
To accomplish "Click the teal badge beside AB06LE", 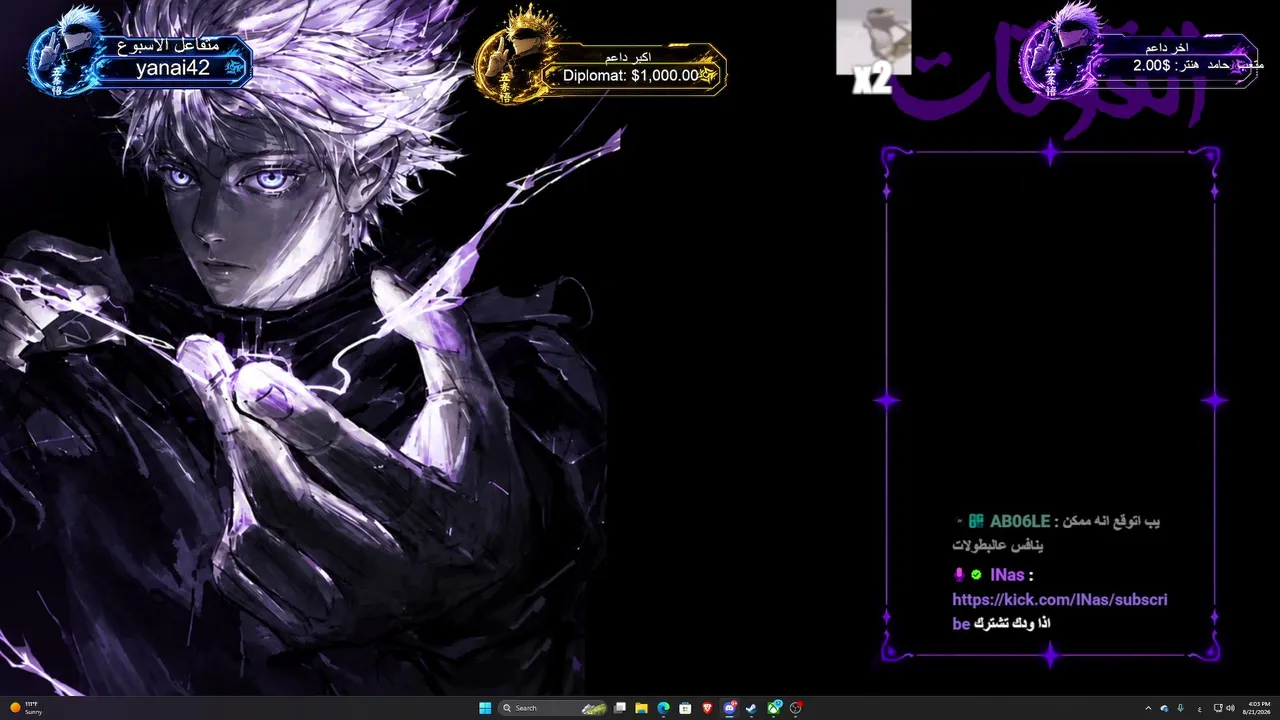I will pos(976,521).
